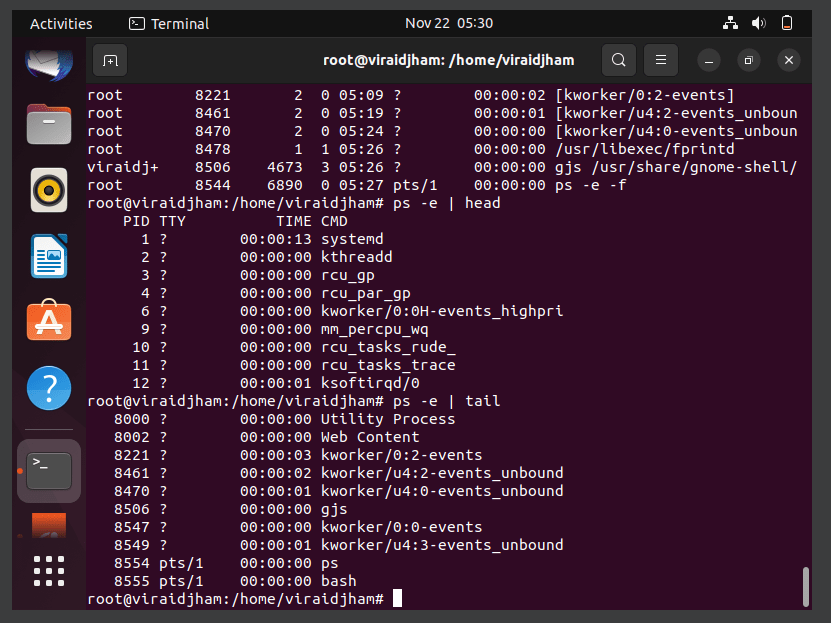Screen dimensions: 831x623
Task: Restore the terminal window size
Action: pos(748,60)
